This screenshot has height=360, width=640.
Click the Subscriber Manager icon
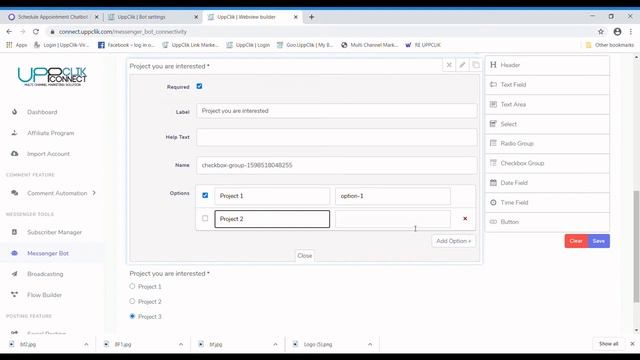point(15,232)
